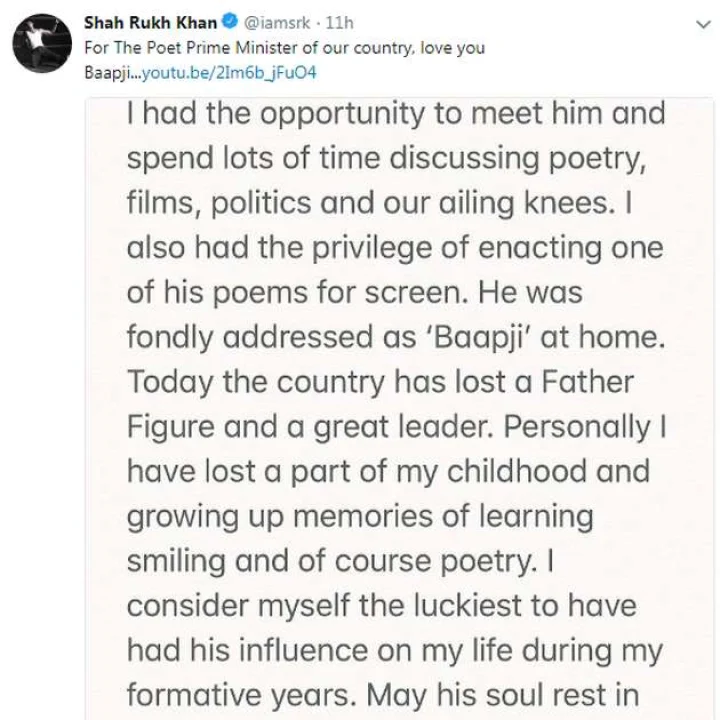Open Shah Rukh Khan's profile avatar
This screenshot has height=720, width=720.
pos(42,44)
